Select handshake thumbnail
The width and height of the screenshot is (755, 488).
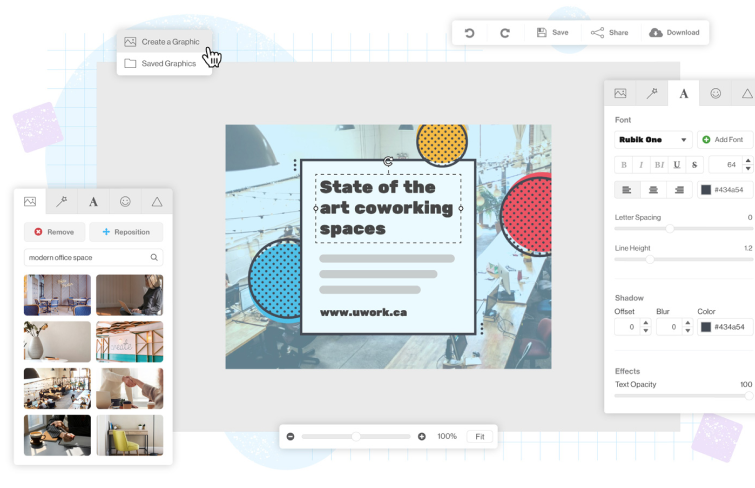point(130,388)
